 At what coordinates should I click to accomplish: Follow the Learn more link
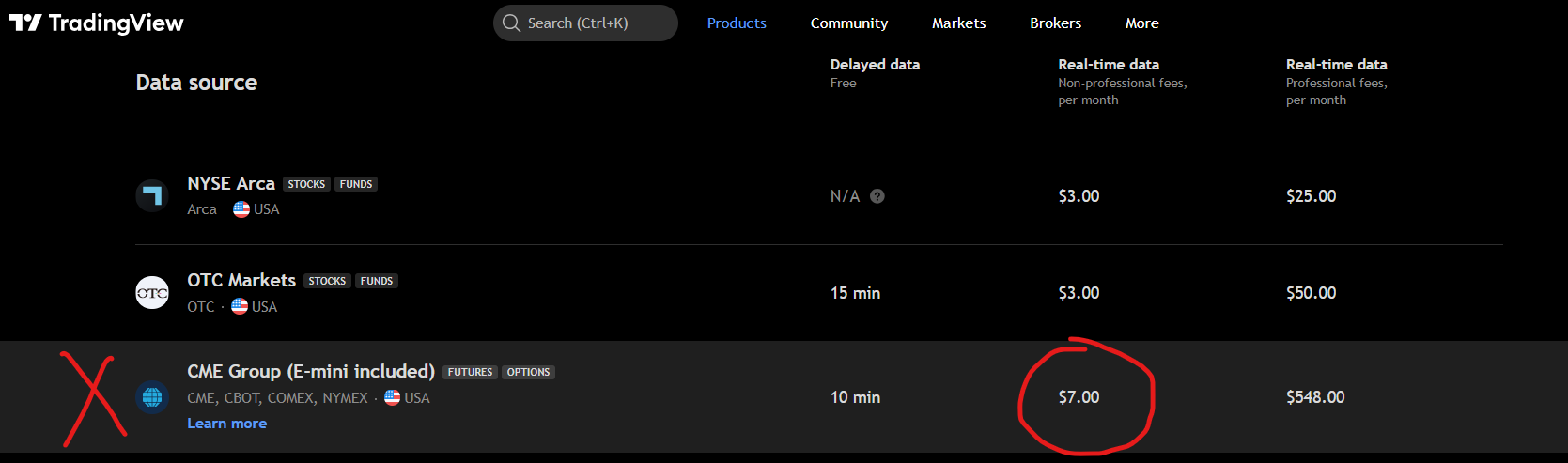(x=226, y=424)
